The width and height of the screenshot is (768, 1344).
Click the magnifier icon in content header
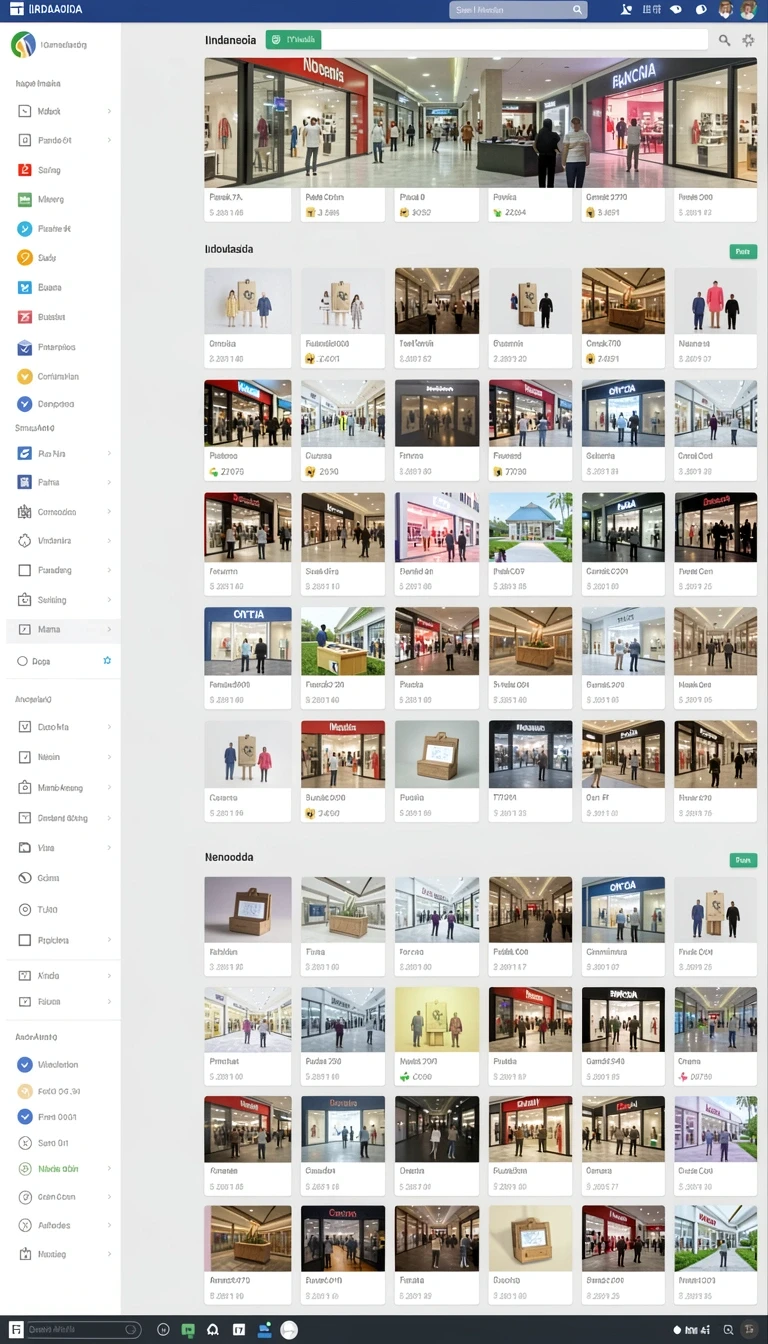(725, 40)
